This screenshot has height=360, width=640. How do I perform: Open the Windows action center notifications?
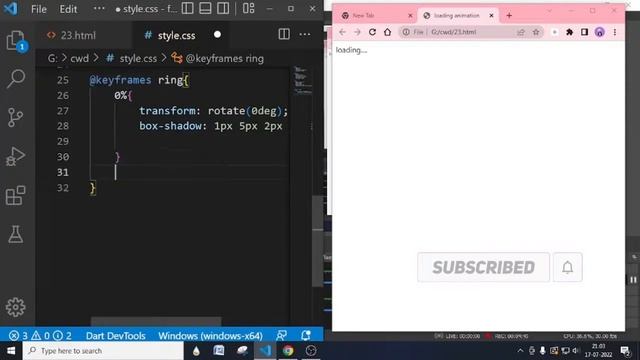click(x=625, y=351)
